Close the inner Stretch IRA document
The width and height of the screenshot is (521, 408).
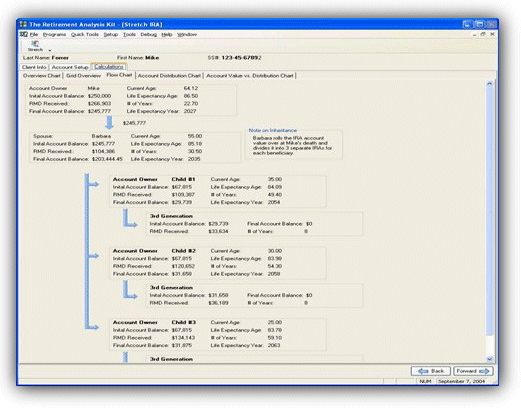[492, 34]
